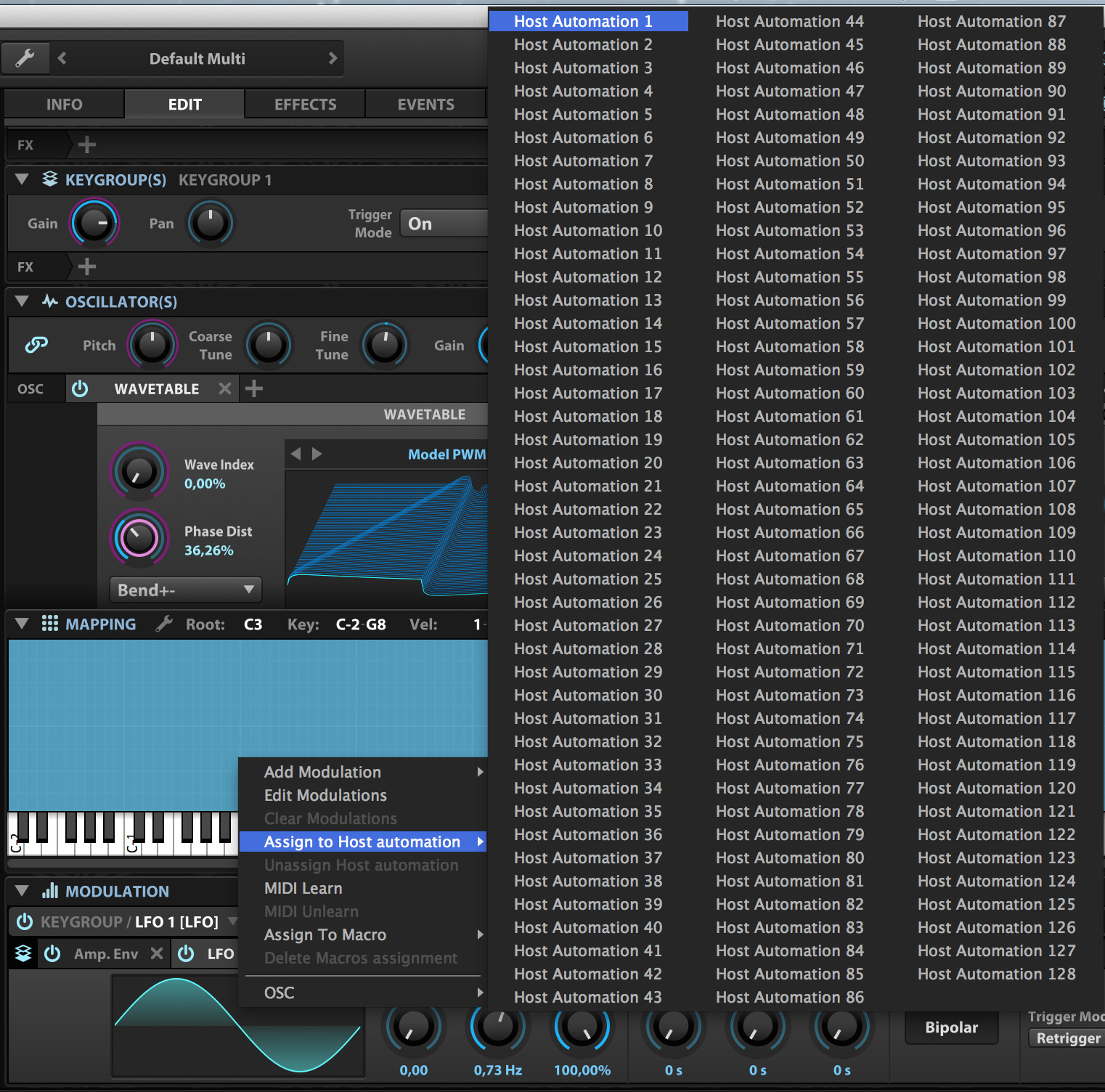Viewport: 1105px width, 1092px height.
Task: Add a new oscillator
Action: [254, 388]
